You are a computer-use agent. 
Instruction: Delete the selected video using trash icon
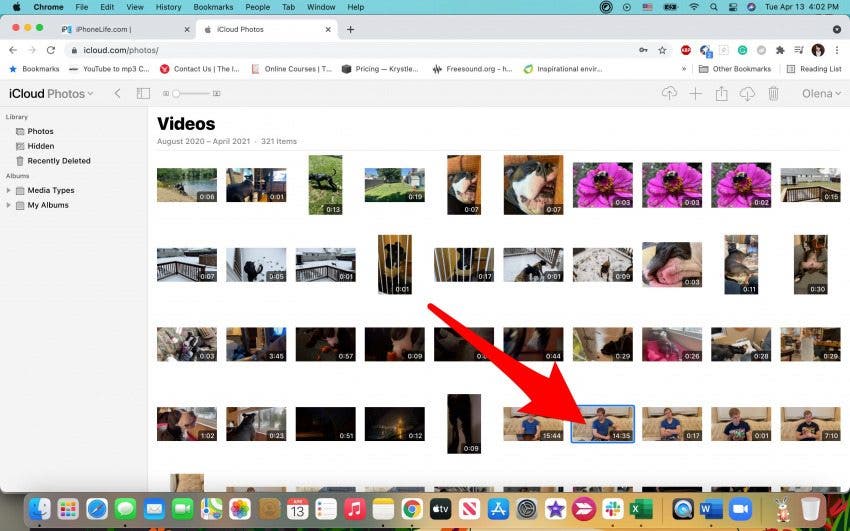pos(773,93)
